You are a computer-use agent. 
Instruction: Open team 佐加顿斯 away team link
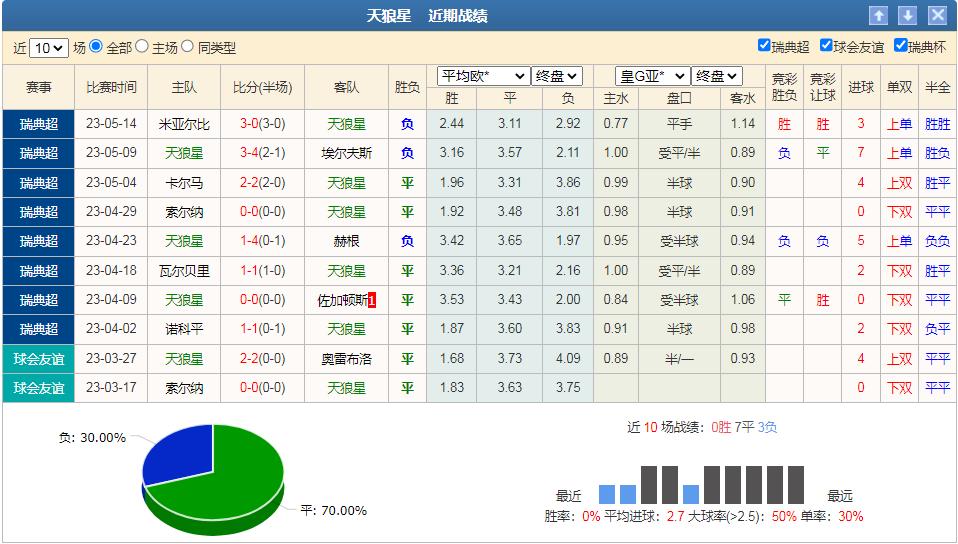343,300
